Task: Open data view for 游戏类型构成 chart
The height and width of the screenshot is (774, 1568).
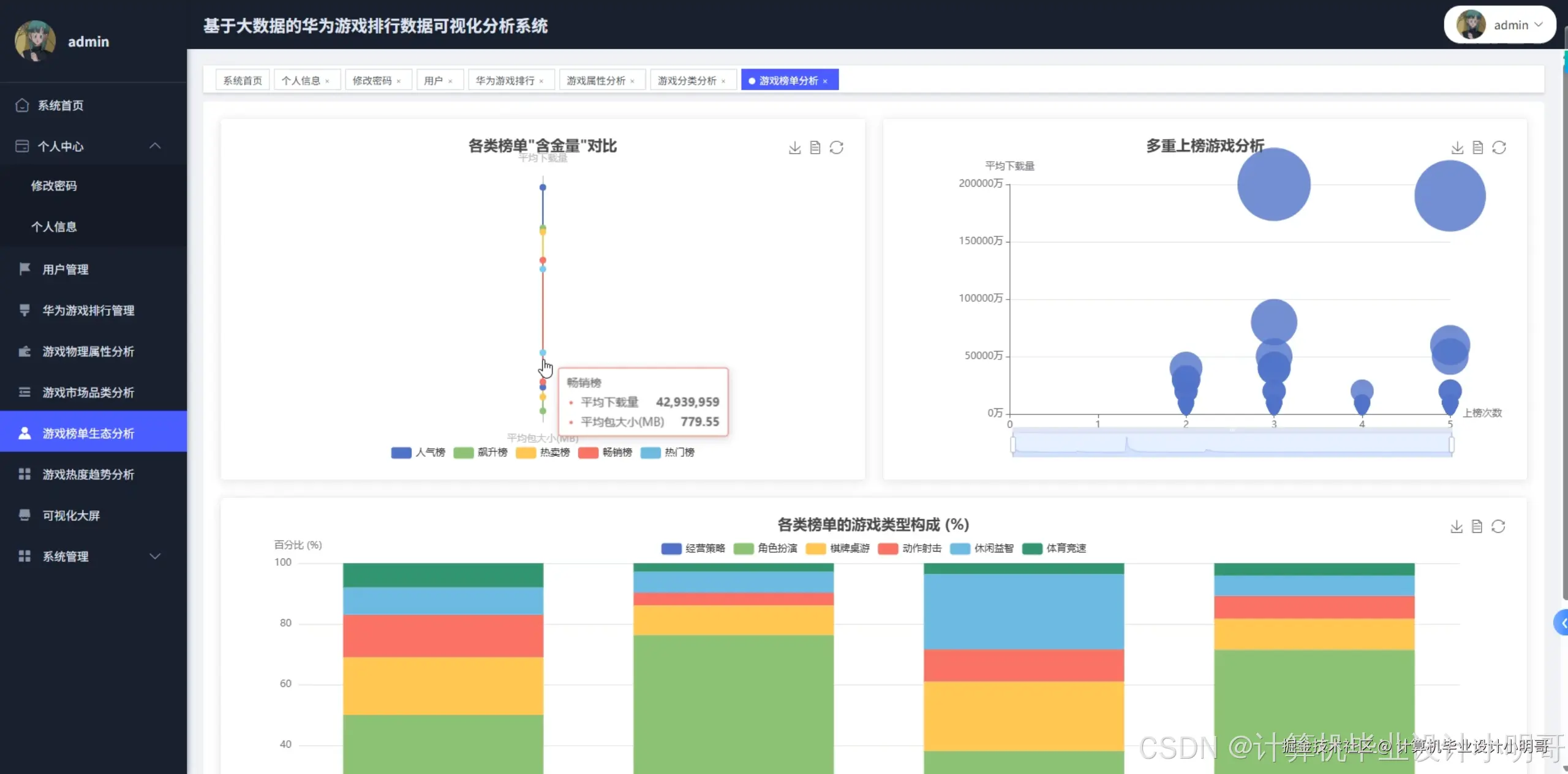Action: click(1477, 527)
